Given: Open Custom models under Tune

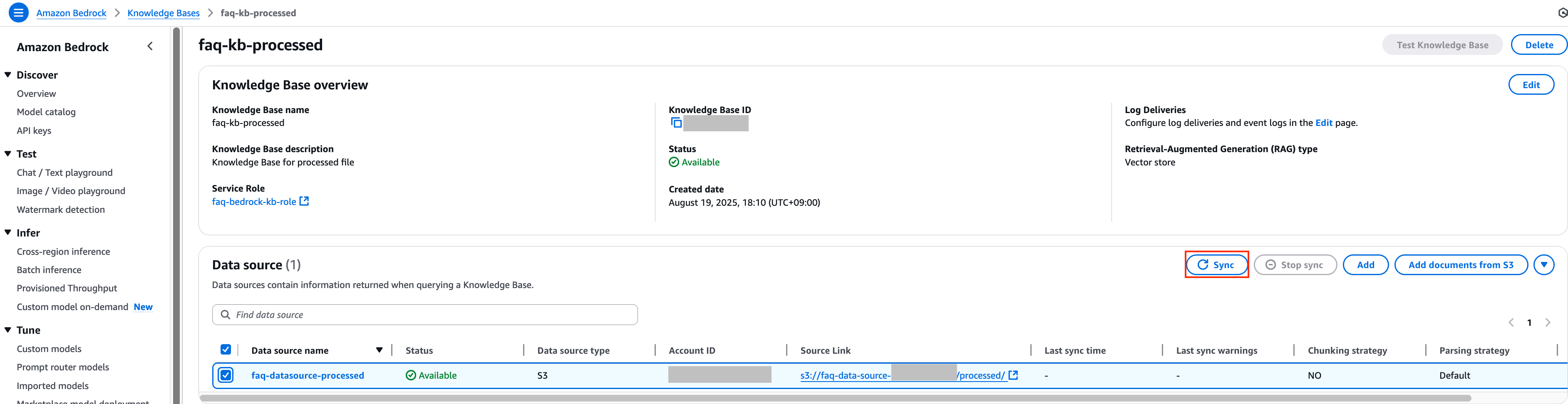Looking at the screenshot, I should (49, 349).
